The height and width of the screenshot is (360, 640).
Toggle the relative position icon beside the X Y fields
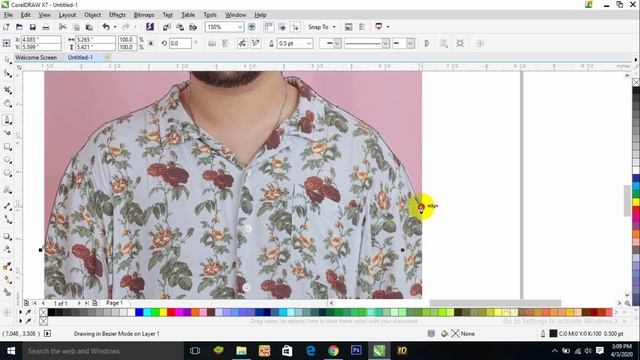click(7, 43)
